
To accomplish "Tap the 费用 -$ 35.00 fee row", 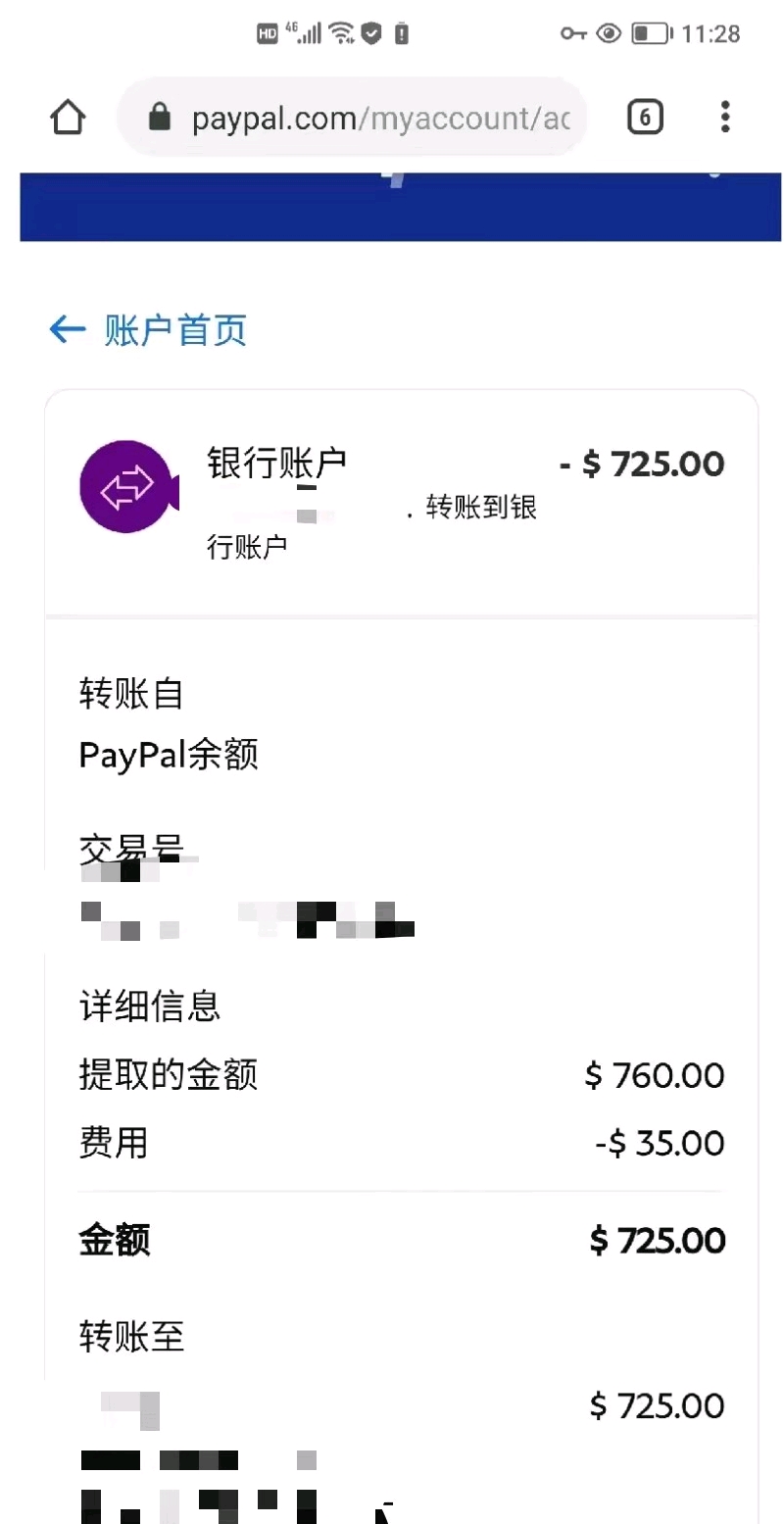I will pos(401,1143).
